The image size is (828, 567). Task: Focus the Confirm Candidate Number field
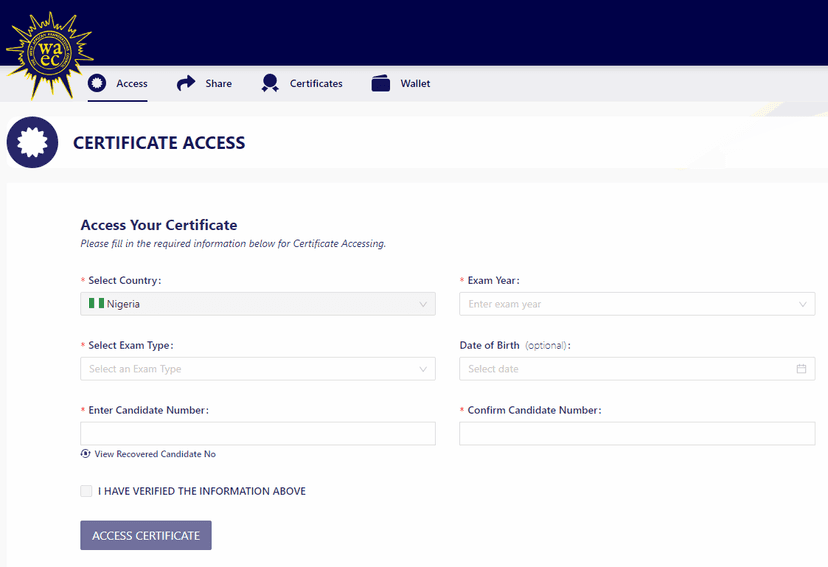637,433
